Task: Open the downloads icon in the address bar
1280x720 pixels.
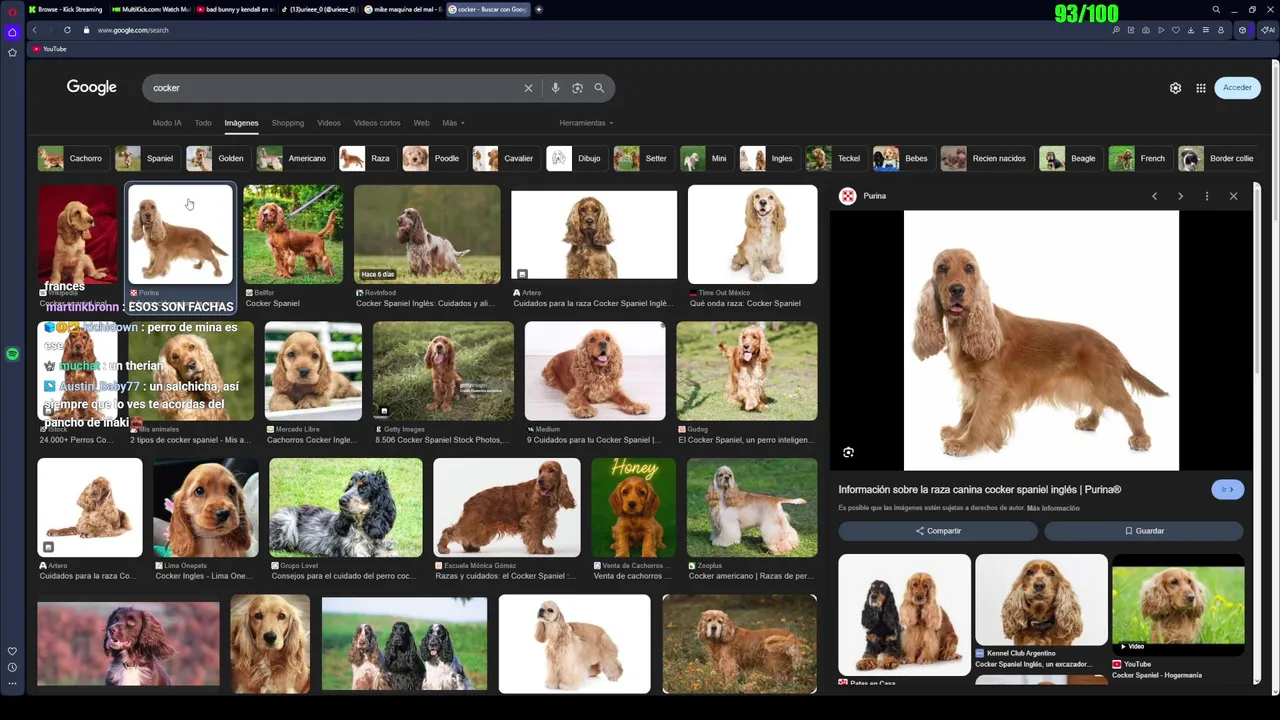Action: tap(1191, 30)
